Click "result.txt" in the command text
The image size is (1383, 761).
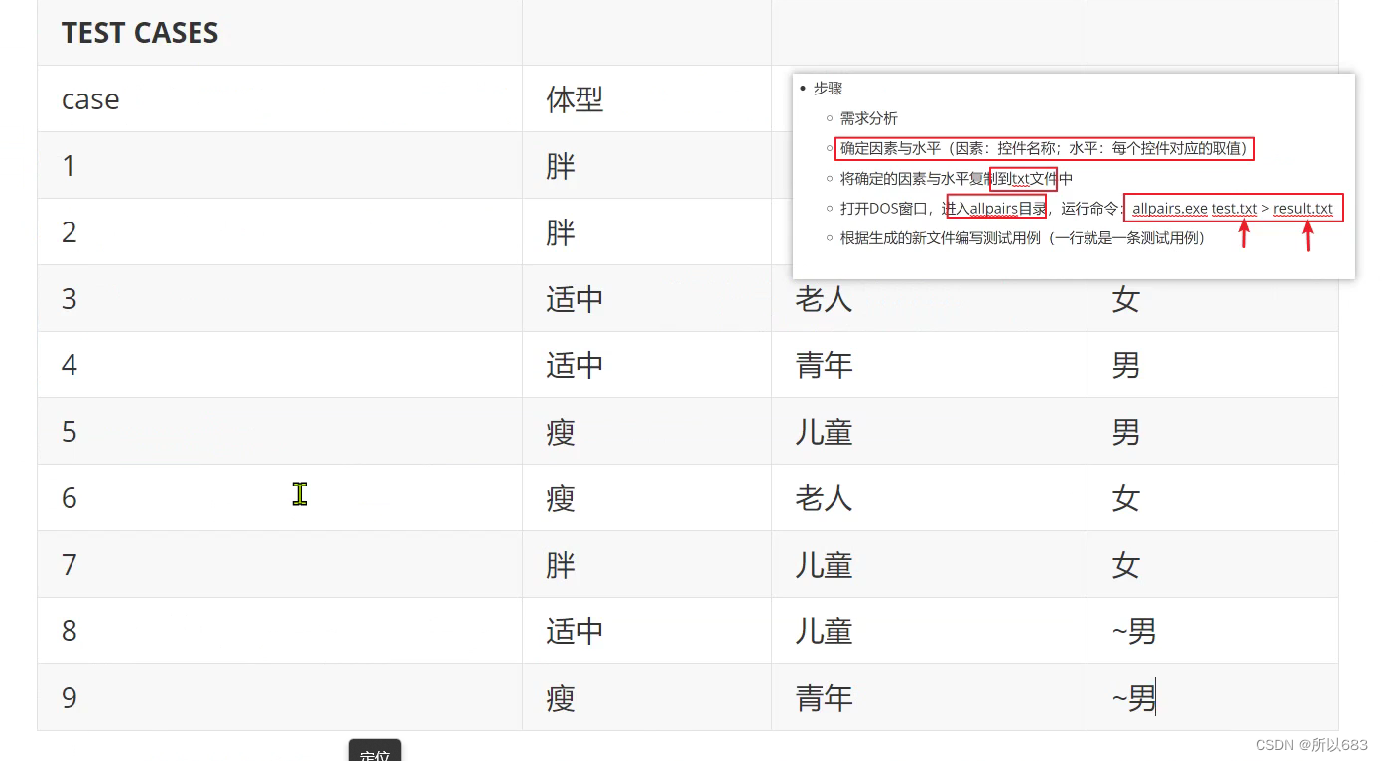1303,209
